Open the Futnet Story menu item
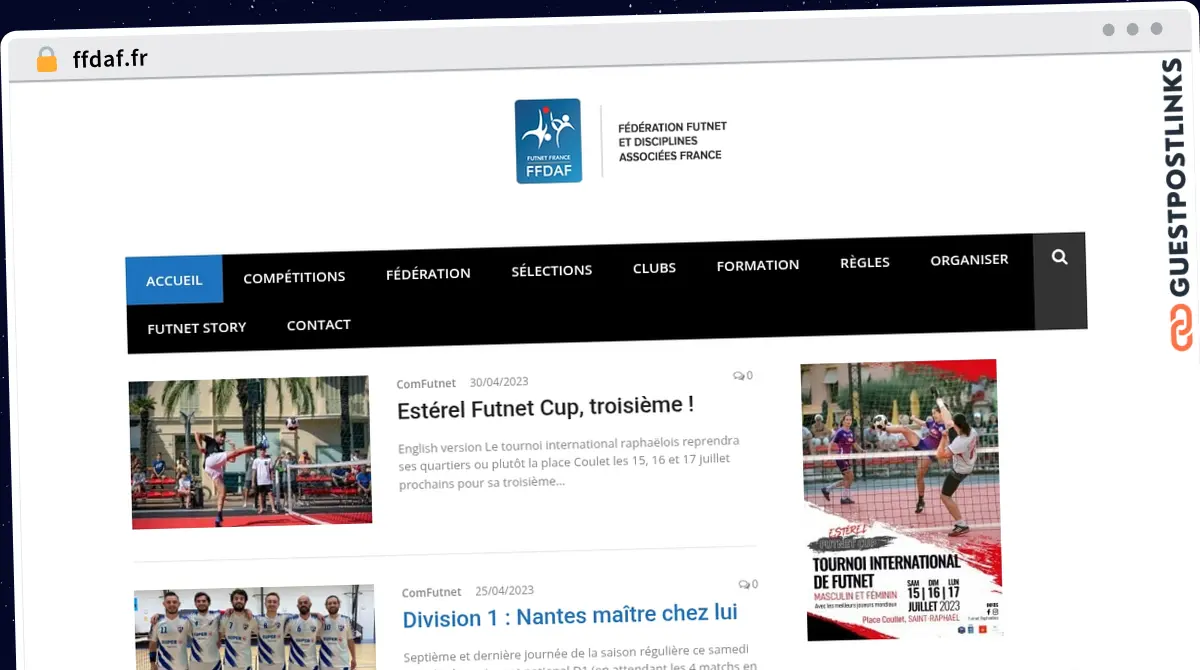This screenshot has width=1200, height=670. point(196,328)
